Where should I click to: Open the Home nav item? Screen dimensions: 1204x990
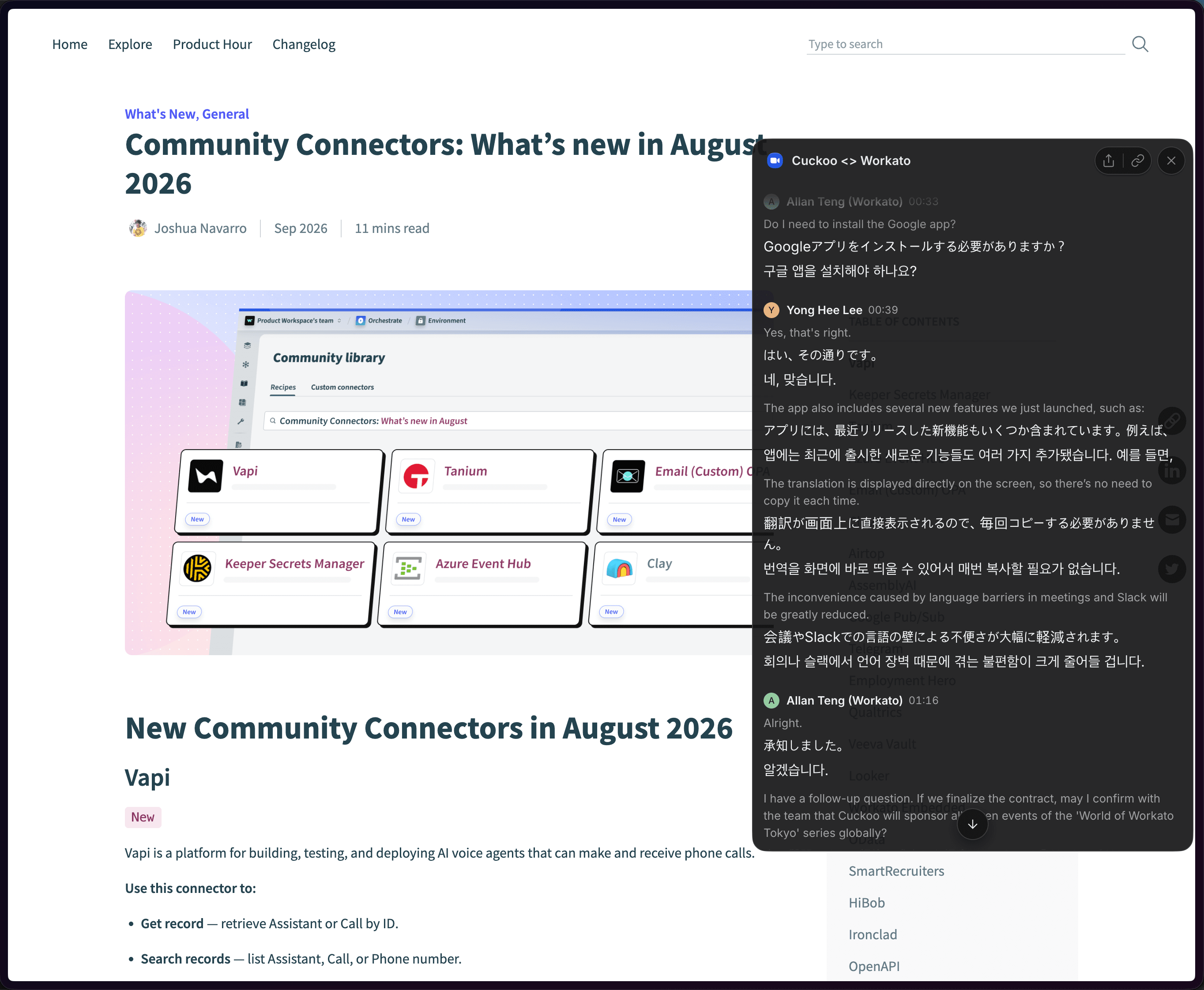[70, 45]
